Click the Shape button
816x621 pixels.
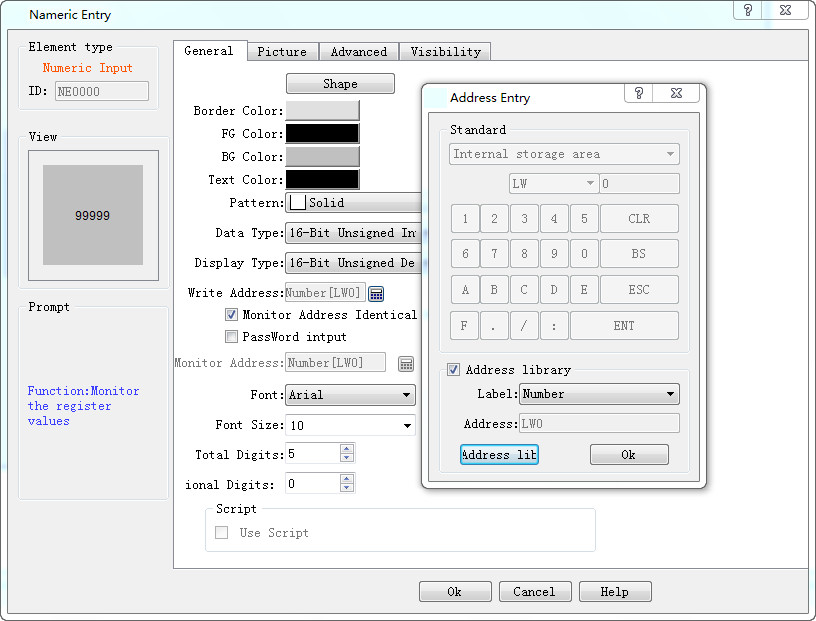(339, 83)
